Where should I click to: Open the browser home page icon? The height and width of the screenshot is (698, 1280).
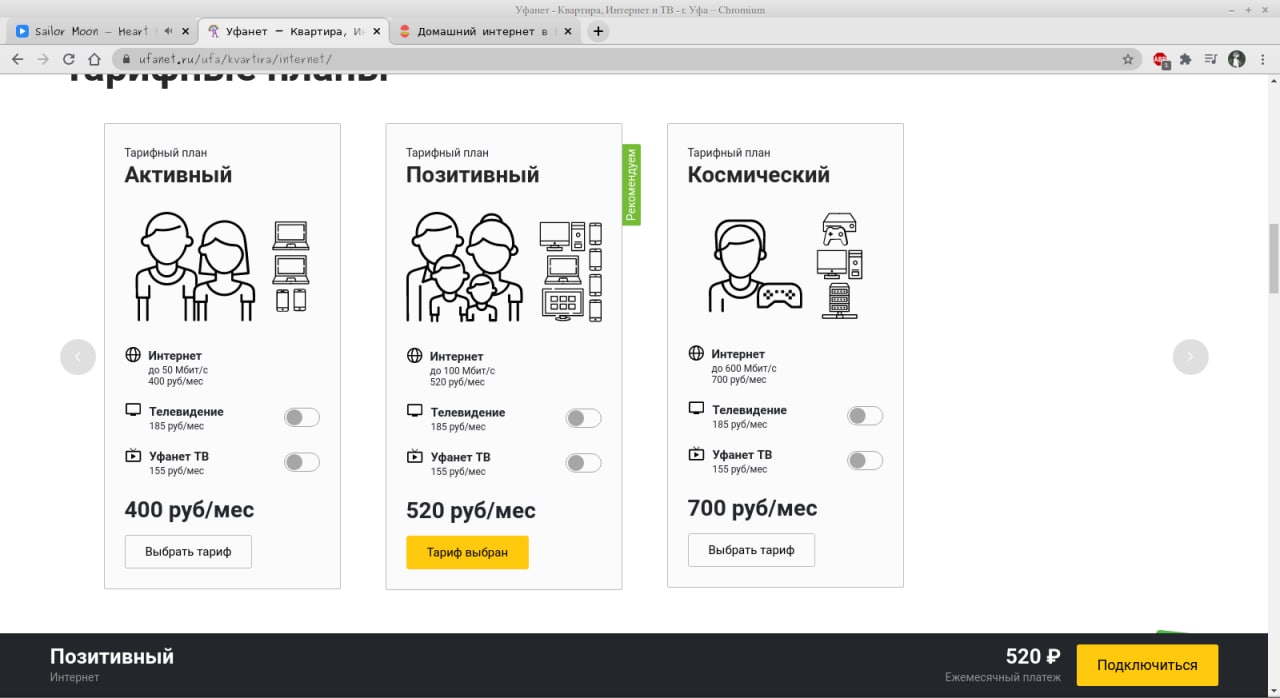click(x=94, y=59)
